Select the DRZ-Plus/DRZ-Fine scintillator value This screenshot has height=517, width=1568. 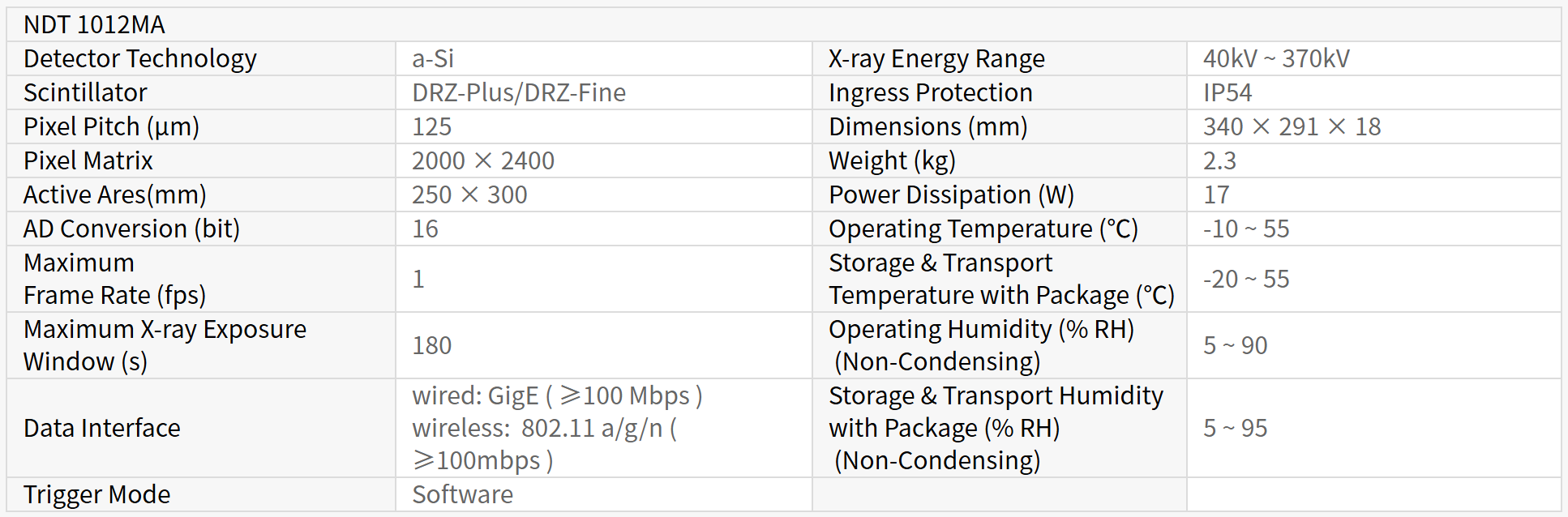coord(519,93)
